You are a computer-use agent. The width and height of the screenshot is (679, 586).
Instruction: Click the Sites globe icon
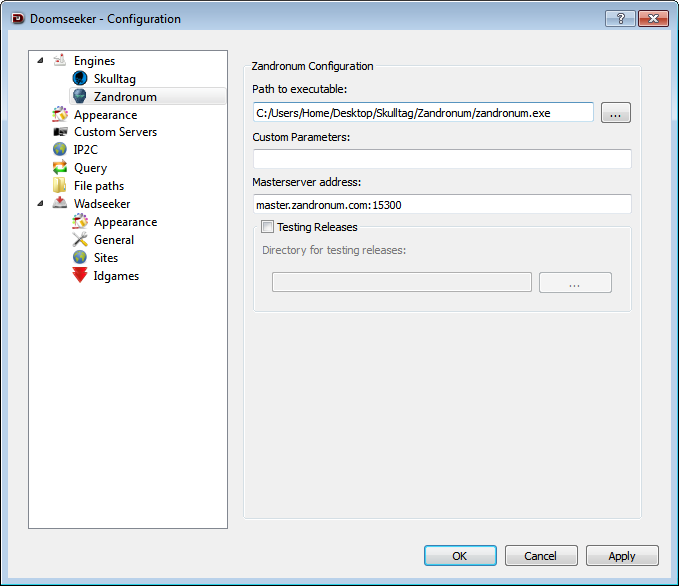coord(80,257)
